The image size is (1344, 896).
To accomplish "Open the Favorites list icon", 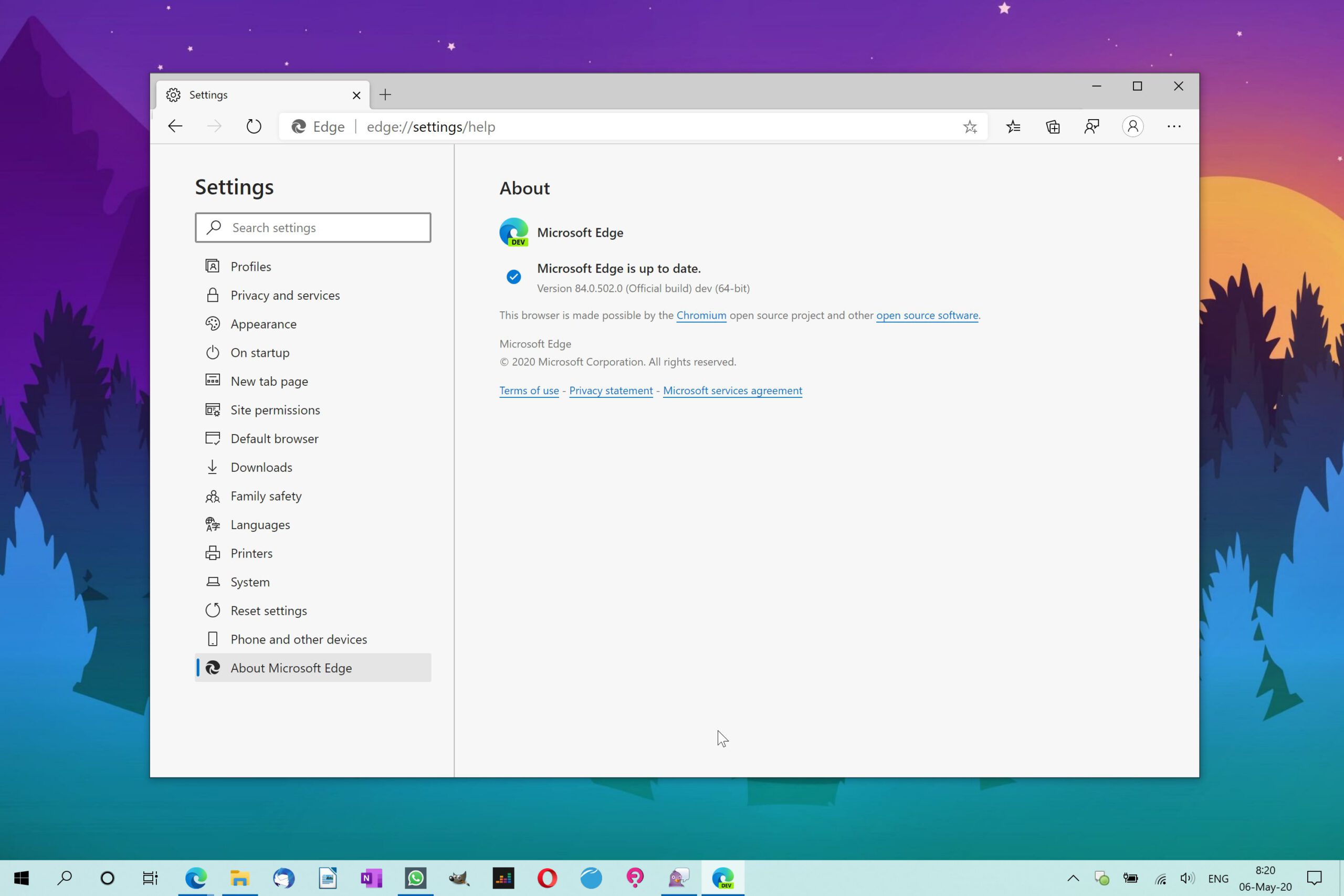I will click(x=1013, y=127).
